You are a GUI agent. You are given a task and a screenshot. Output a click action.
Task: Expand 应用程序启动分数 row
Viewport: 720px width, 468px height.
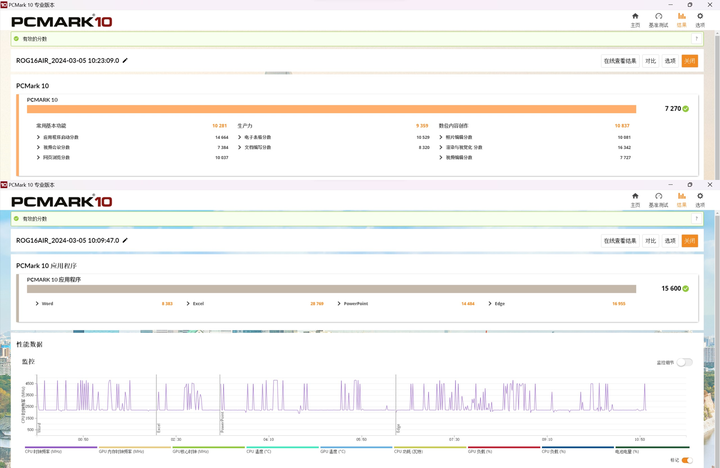[39, 137]
